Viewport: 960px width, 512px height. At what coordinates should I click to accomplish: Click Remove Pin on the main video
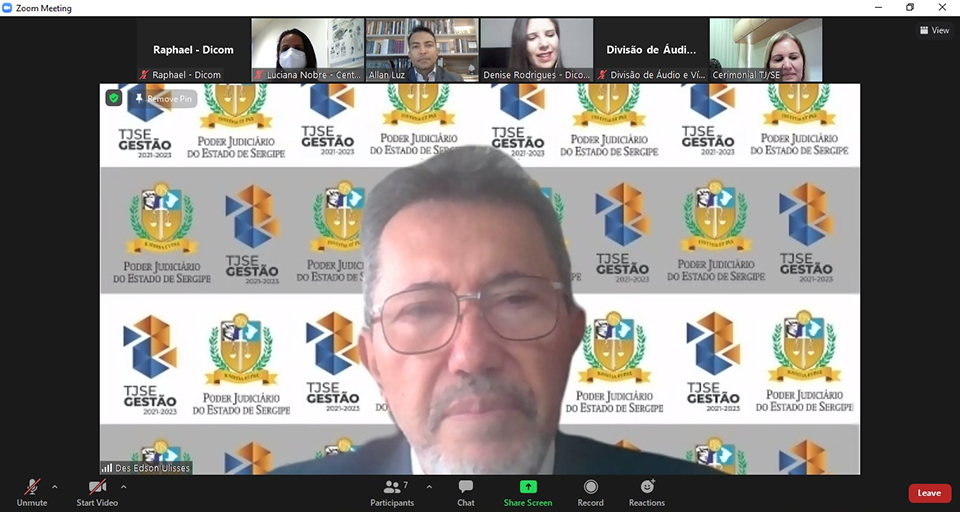[163, 99]
